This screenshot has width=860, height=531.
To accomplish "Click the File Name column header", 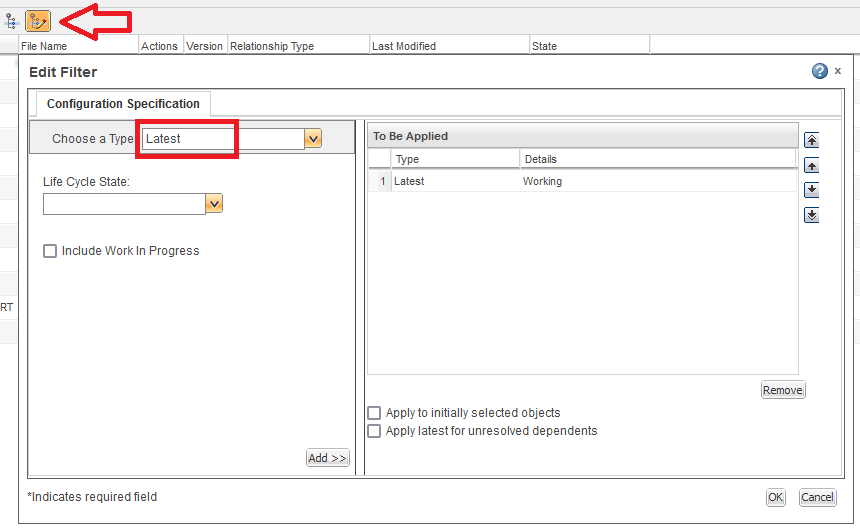I will click(45, 46).
